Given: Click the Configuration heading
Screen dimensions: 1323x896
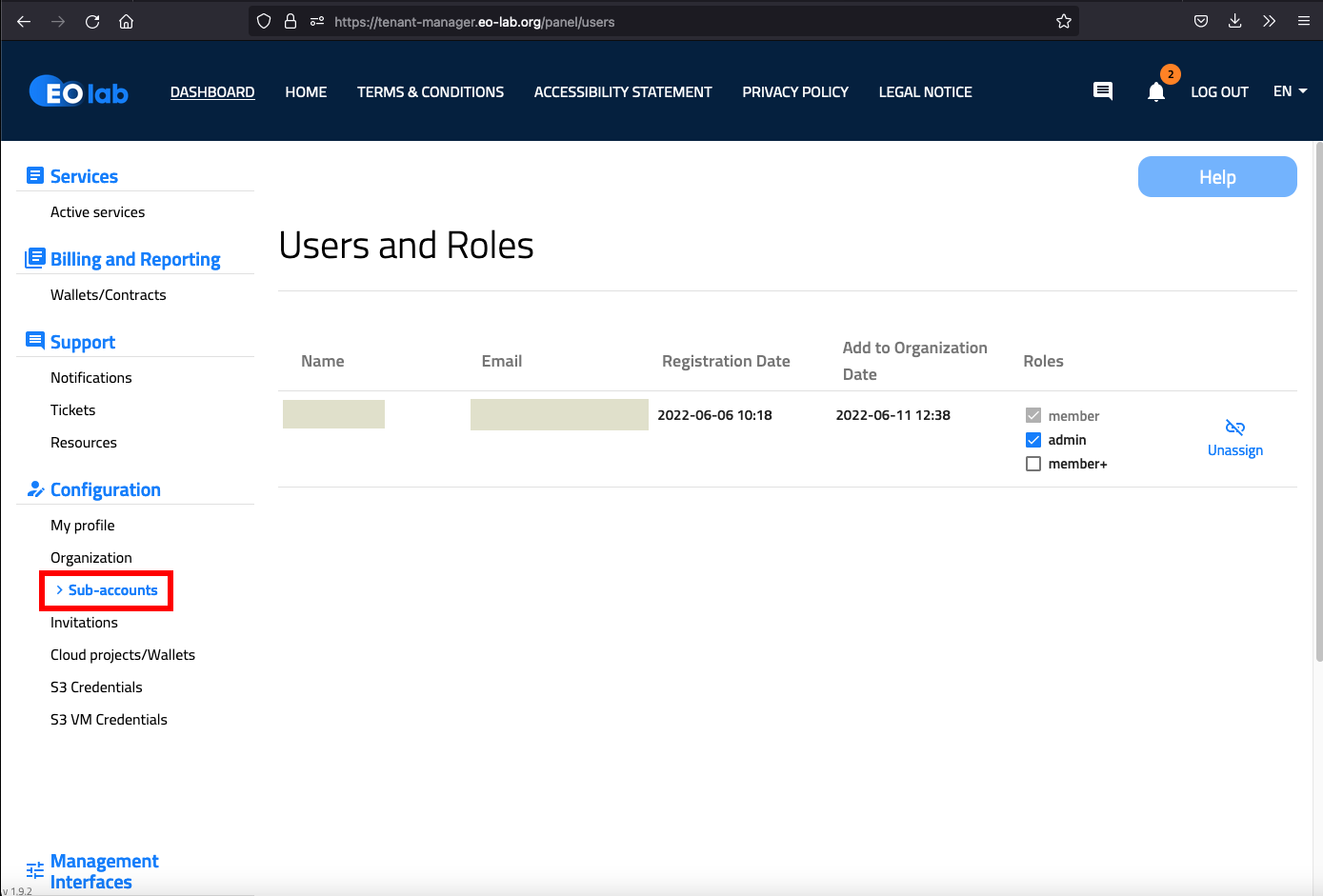Looking at the screenshot, I should point(105,489).
